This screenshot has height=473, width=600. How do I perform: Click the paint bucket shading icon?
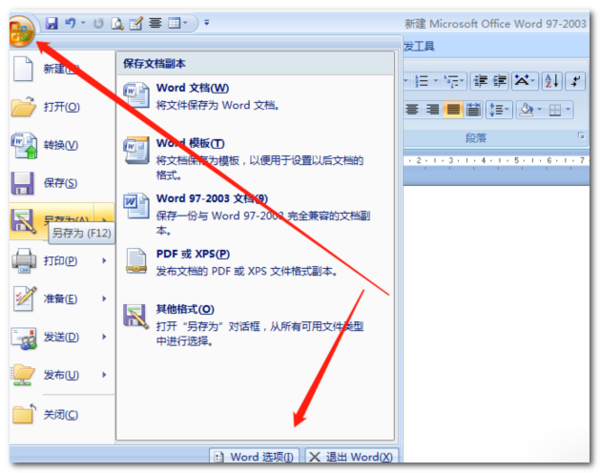[x=526, y=110]
